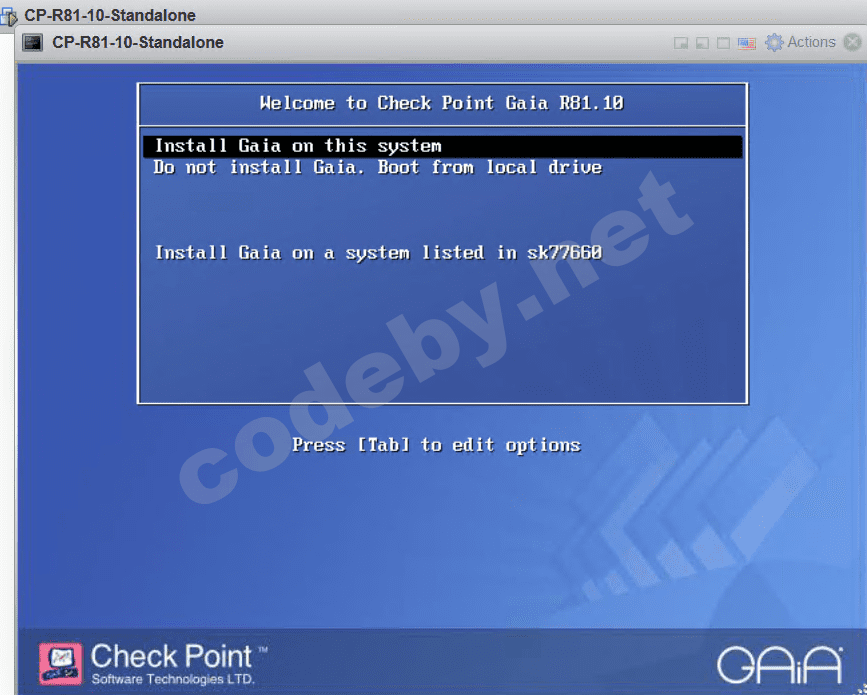This screenshot has width=867, height=695.
Task: Select Install Gaia on a system listed in sk77660
Action: click(378, 253)
